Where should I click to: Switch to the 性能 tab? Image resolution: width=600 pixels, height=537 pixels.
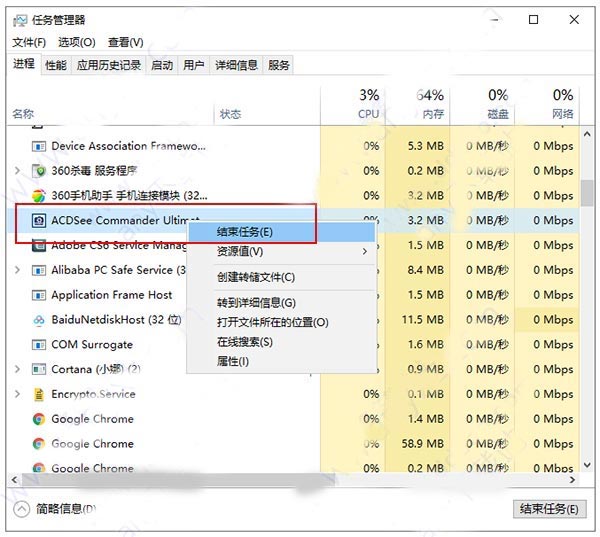(56, 65)
